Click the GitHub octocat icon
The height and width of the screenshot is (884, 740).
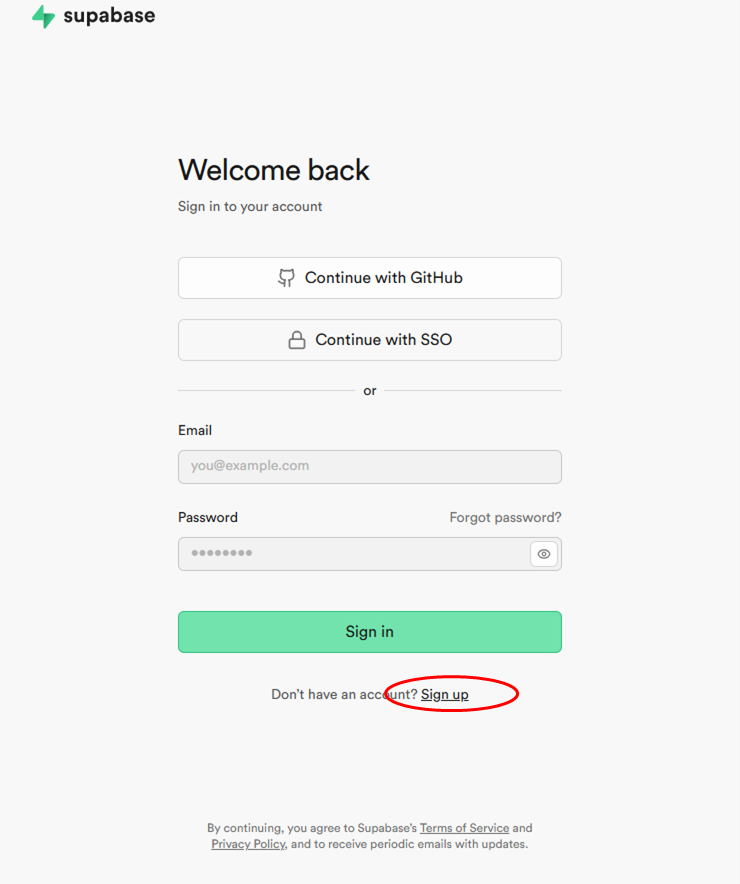point(286,278)
